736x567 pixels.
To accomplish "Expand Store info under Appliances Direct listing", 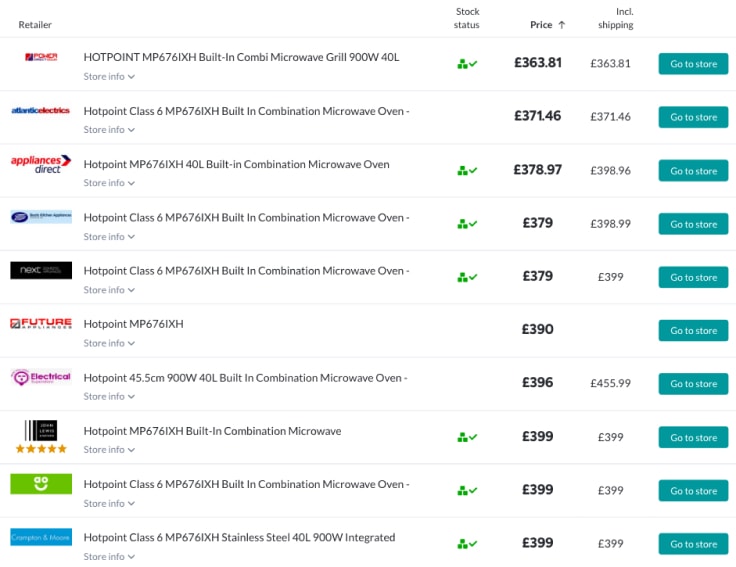I will pos(109,183).
